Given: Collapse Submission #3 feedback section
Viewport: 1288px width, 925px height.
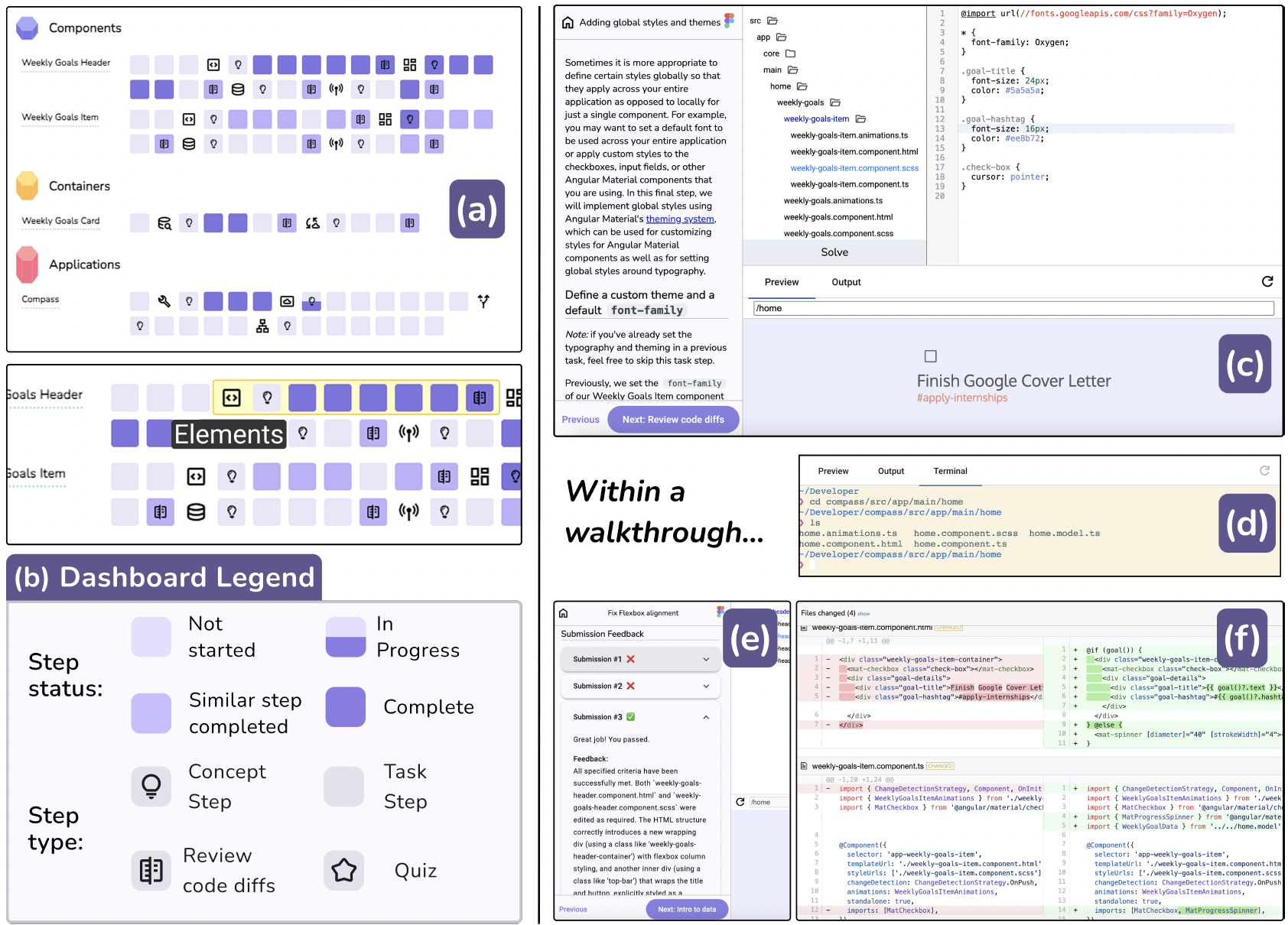Looking at the screenshot, I should [x=706, y=717].
